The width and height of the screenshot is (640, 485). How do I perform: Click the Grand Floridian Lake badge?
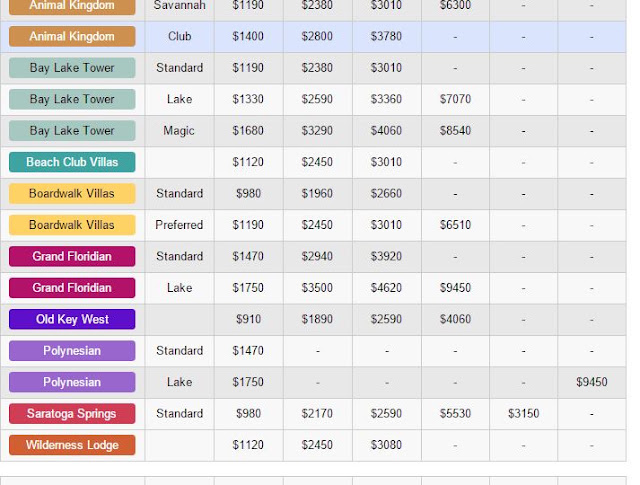click(x=72, y=288)
